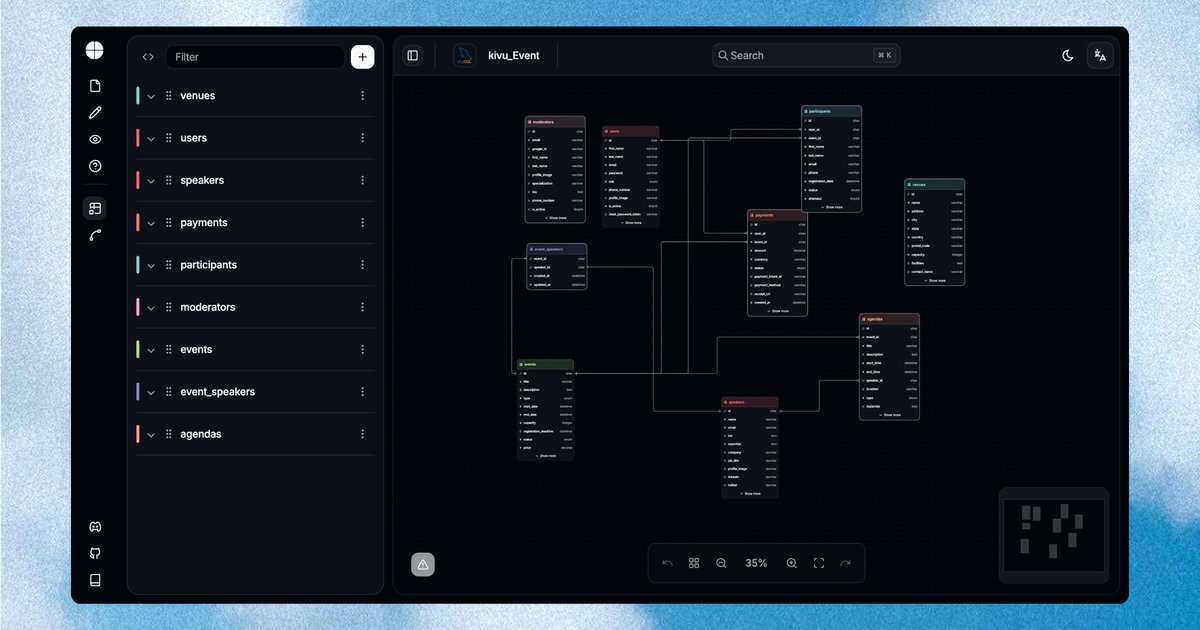Expand the agendas table row chevron
The image size is (1200, 630).
click(x=151, y=434)
